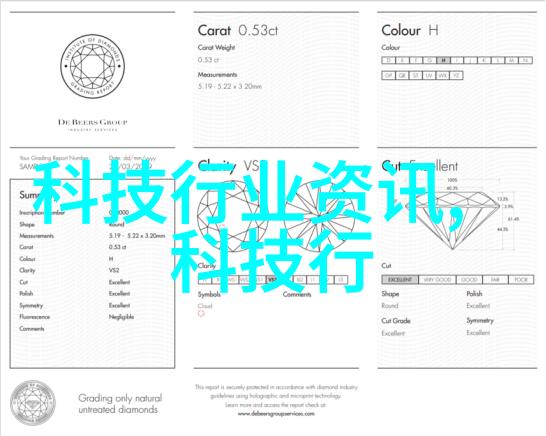Screen dimensions: 546x436
Task: Select the highlighted H box in colour scale
Action: coord(443,60)
